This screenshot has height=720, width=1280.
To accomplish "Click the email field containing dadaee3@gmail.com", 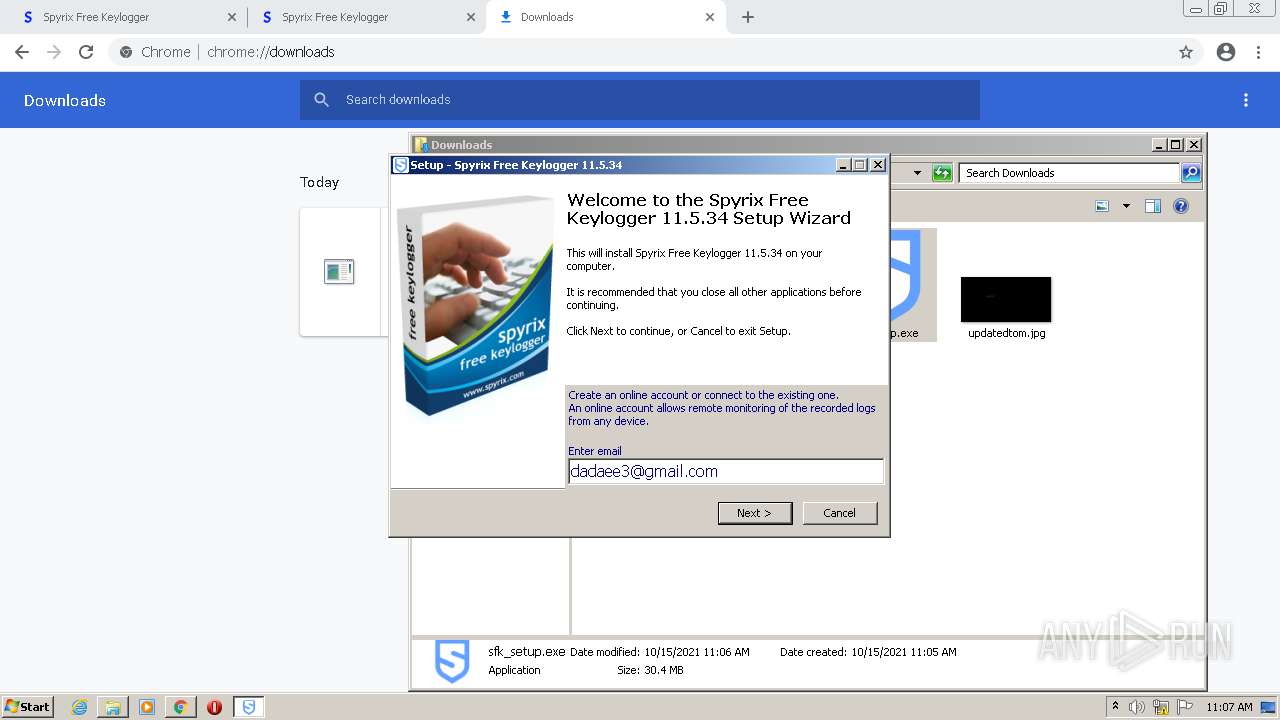I will (726, 471).
